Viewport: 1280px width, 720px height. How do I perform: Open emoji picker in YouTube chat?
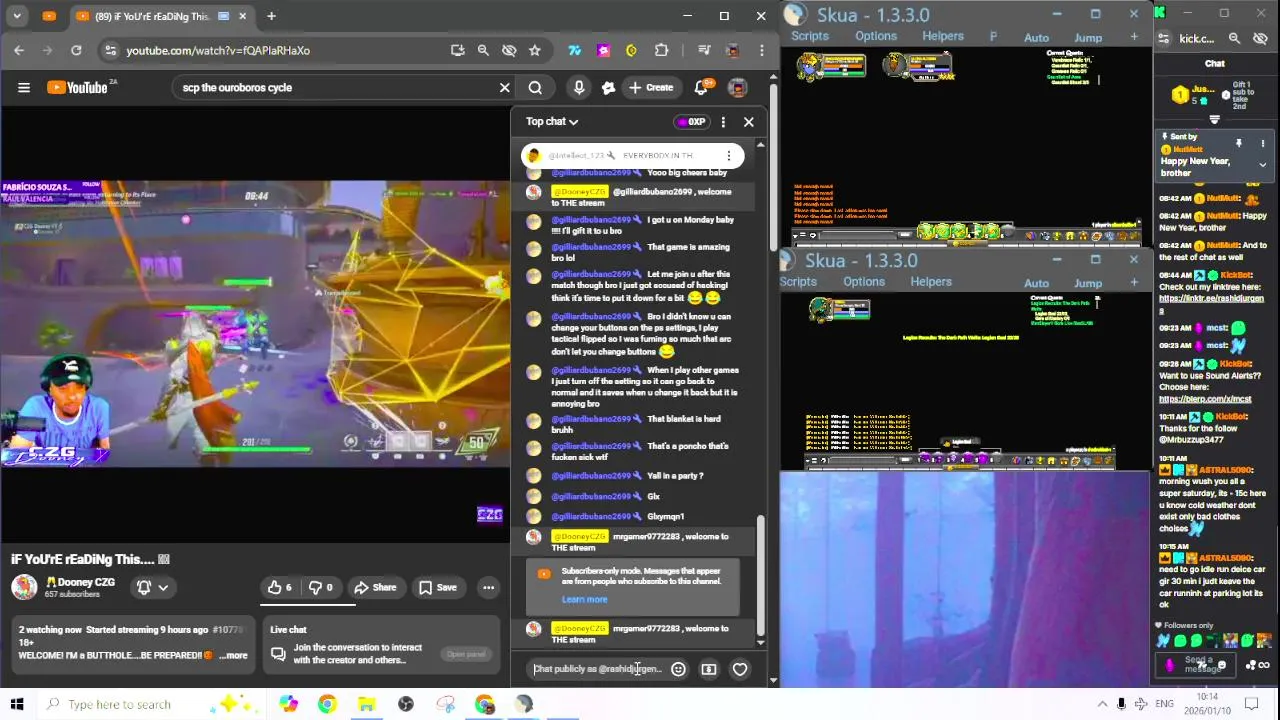[678, 670]
